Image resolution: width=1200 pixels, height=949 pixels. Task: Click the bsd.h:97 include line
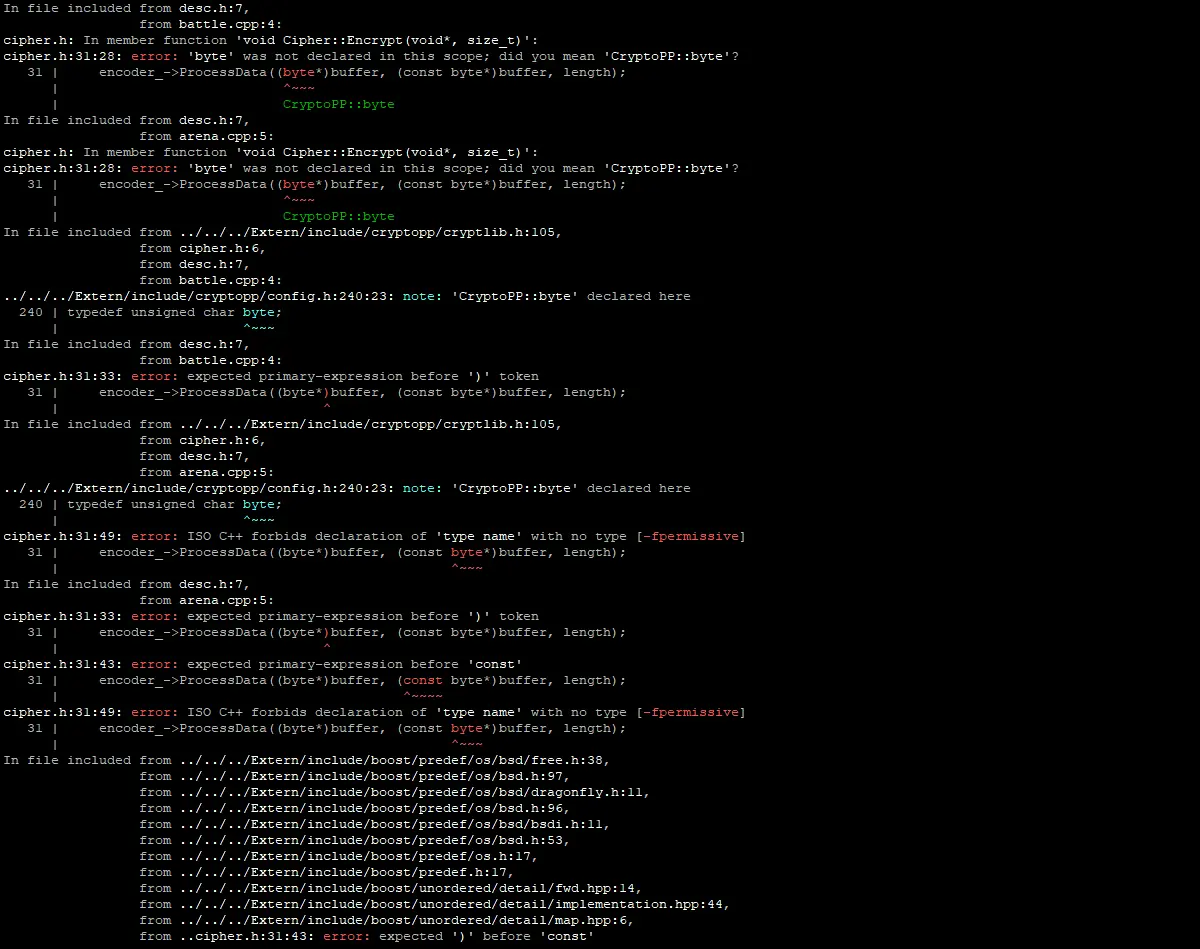tap(375, 776)
